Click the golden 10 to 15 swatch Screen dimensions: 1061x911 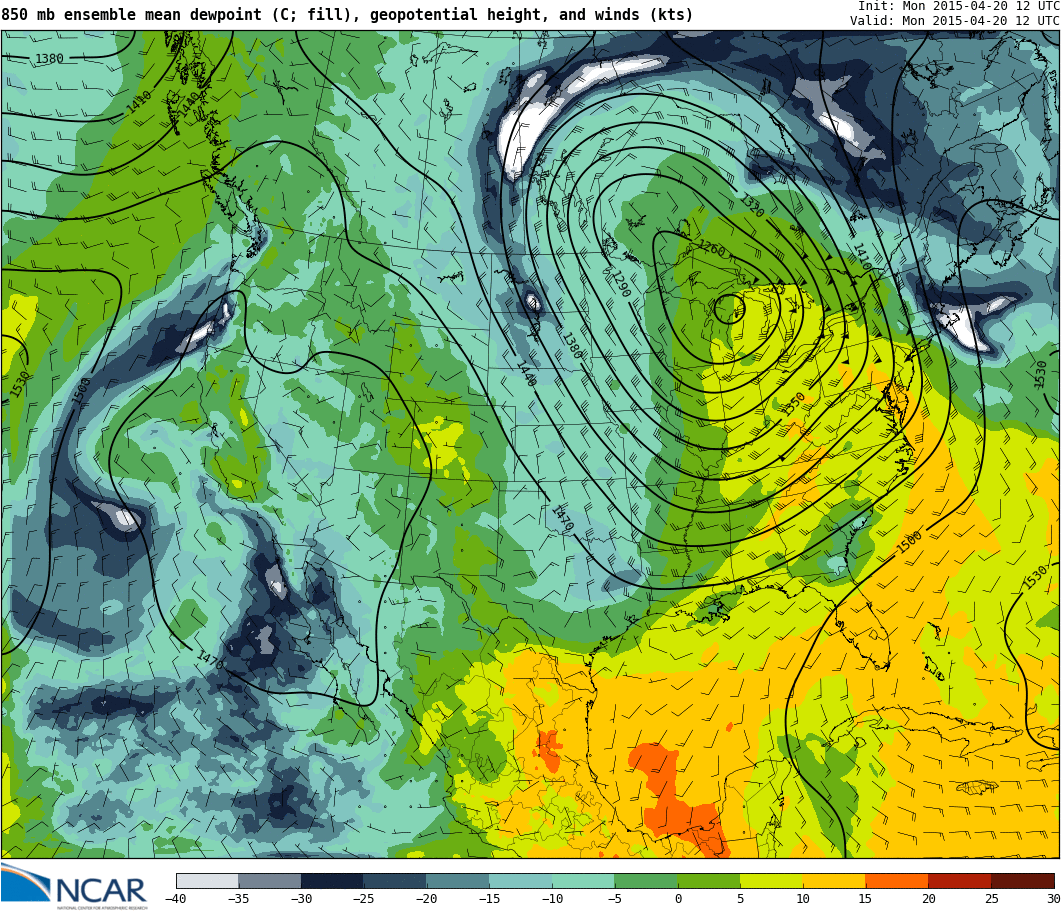[x=834, y=881]
